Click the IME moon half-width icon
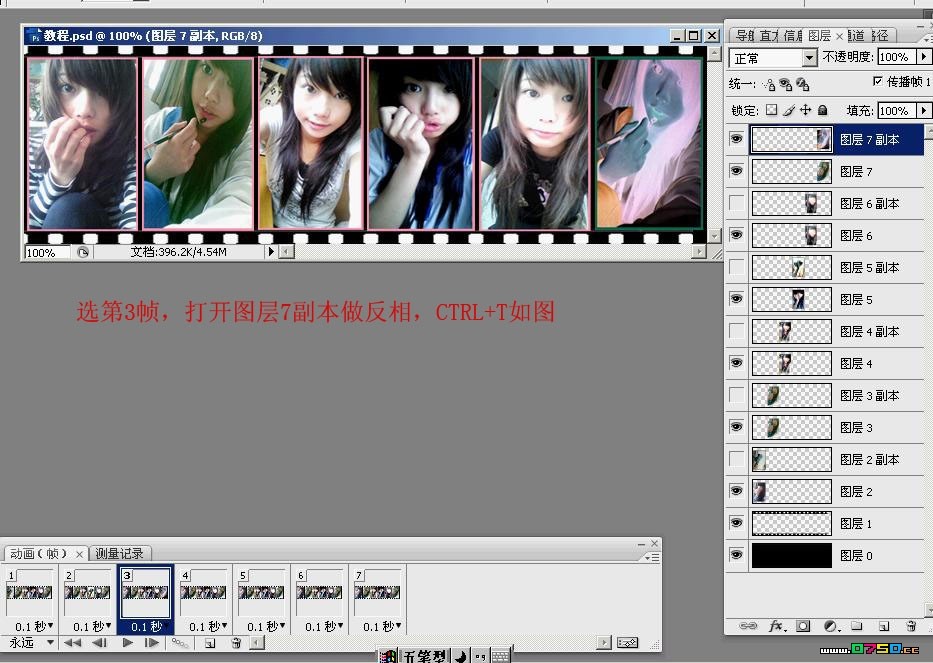Viewport: 933px width, 663px height. coord(461,656)
